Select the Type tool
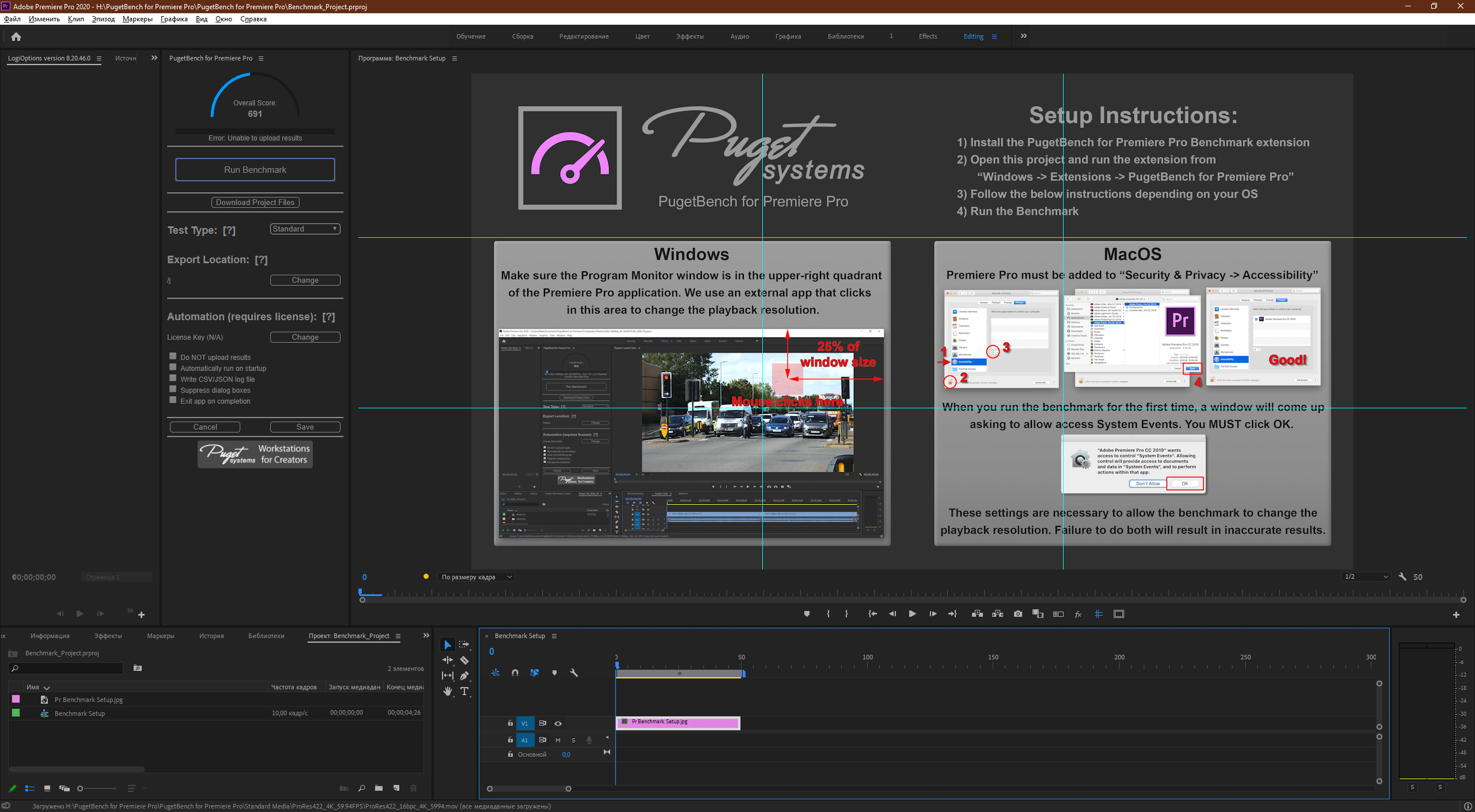 [x=464, y=691]
